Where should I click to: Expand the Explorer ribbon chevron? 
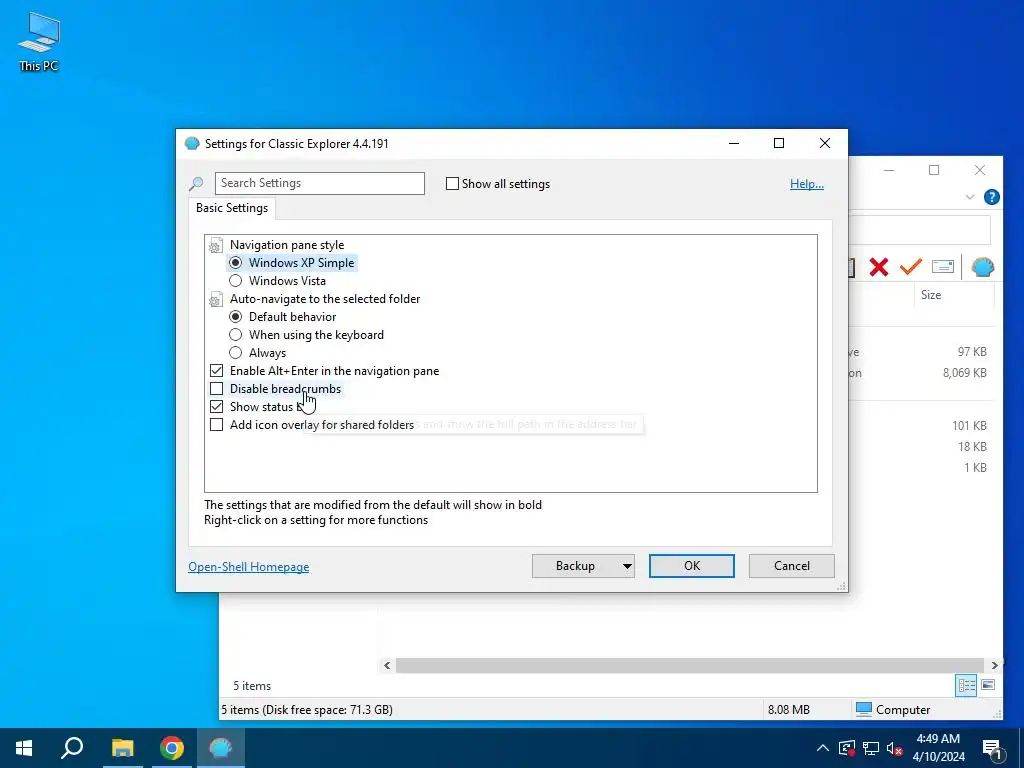970,197
